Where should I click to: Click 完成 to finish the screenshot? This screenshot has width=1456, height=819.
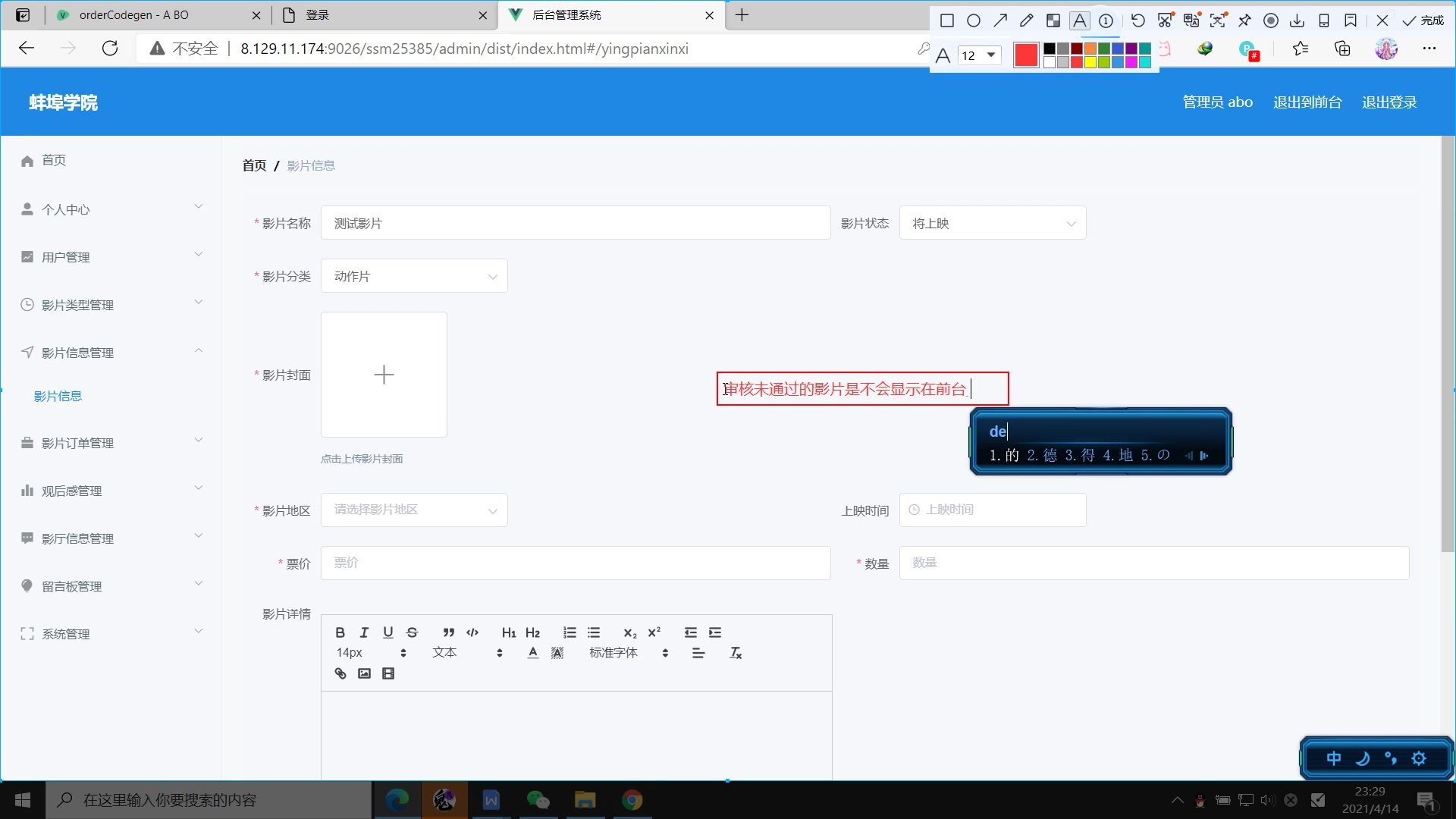[x=1423, y=20]
